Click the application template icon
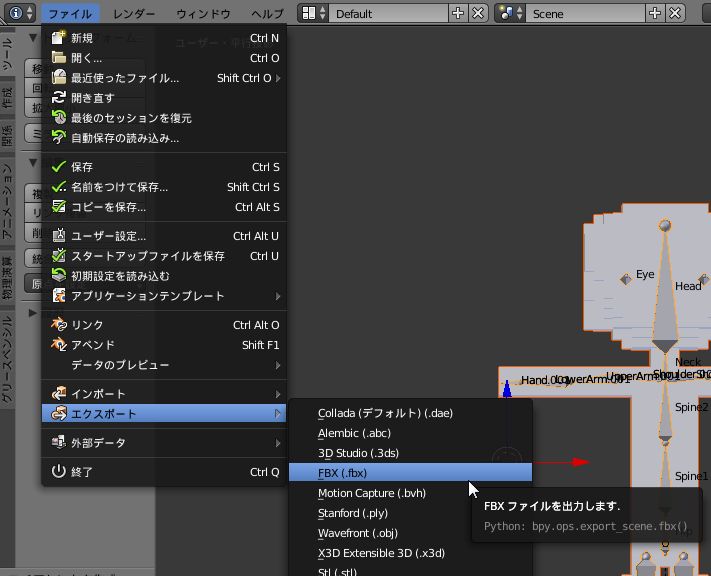711x576 pixels. [x=58, y=296]
